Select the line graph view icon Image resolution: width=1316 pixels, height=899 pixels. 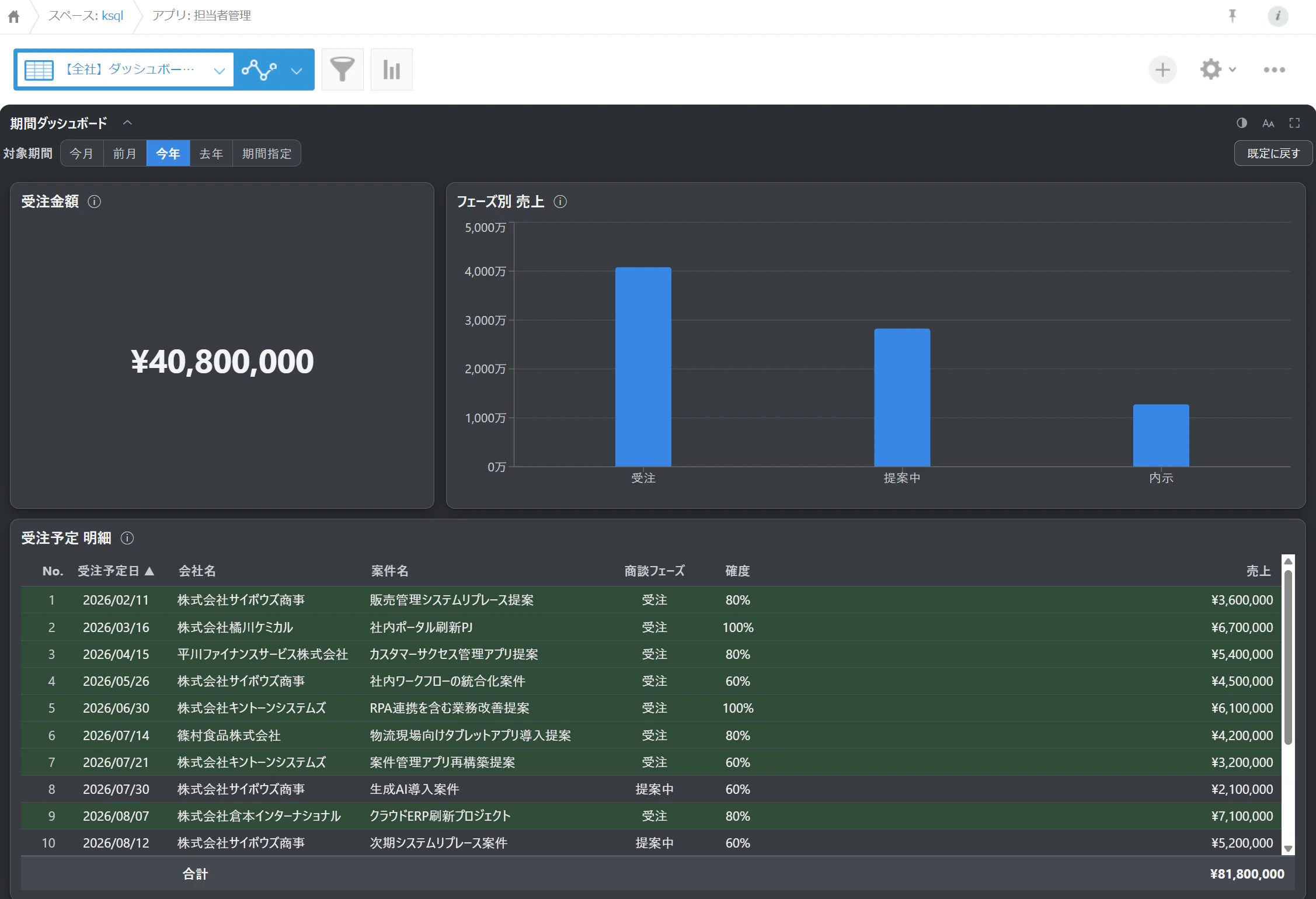point(259,70)
